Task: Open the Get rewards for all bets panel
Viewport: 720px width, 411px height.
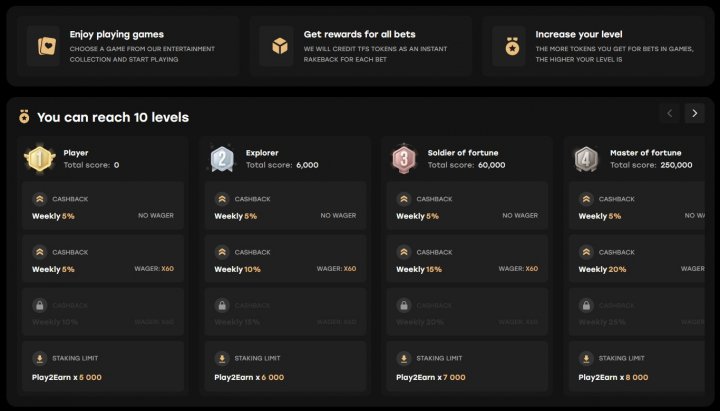Action: 361,46
